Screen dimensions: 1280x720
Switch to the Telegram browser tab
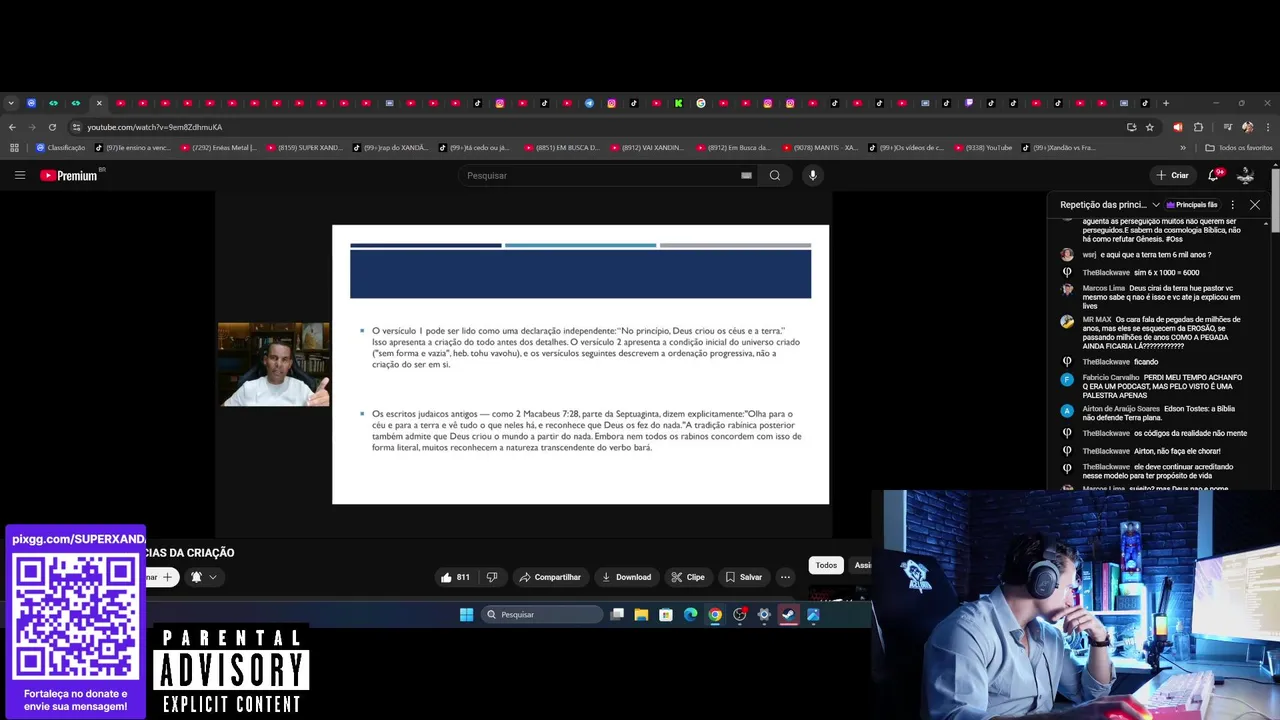(x=589, y=103)
